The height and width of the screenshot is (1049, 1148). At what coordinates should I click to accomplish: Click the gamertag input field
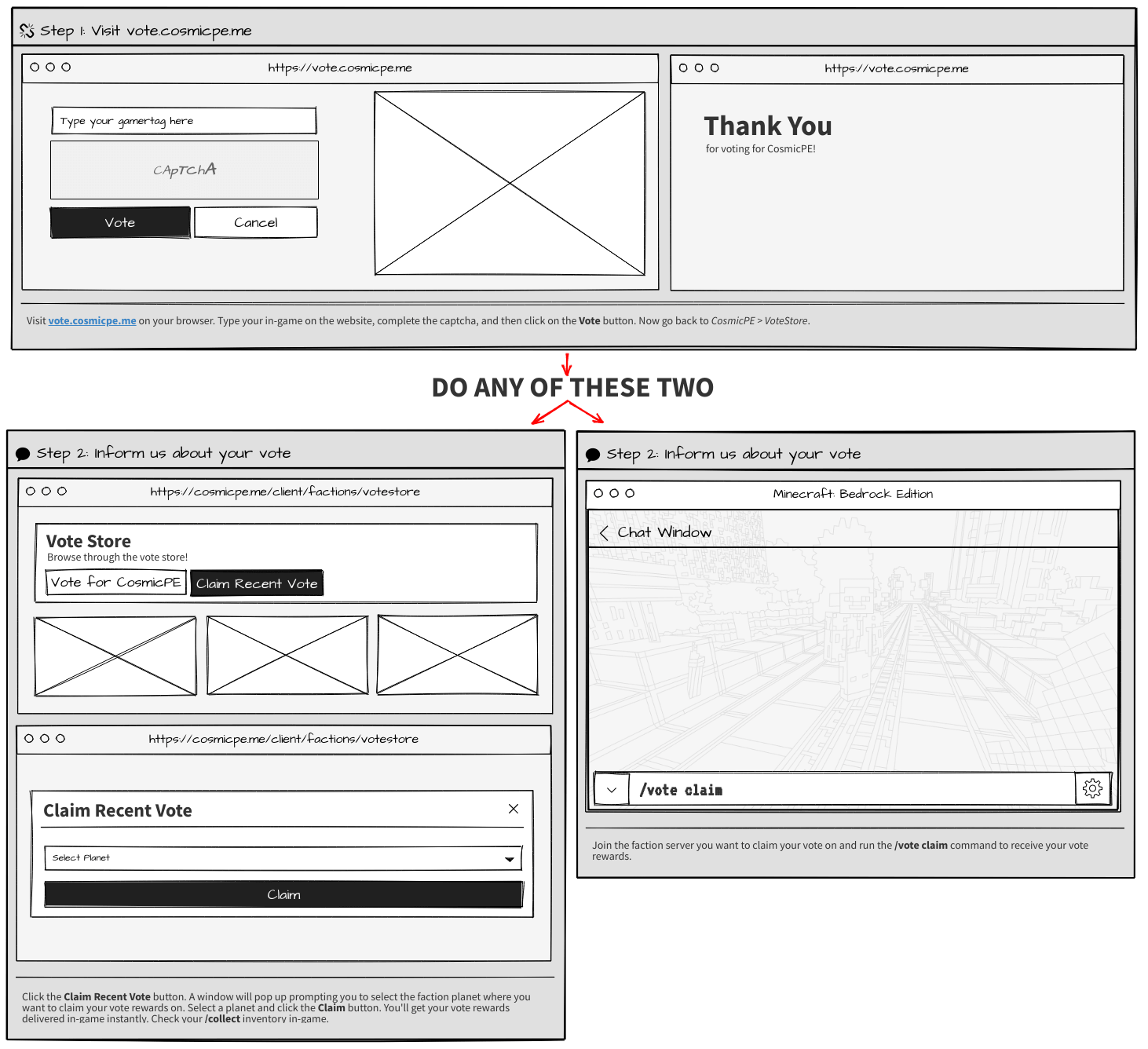(184, 121)
